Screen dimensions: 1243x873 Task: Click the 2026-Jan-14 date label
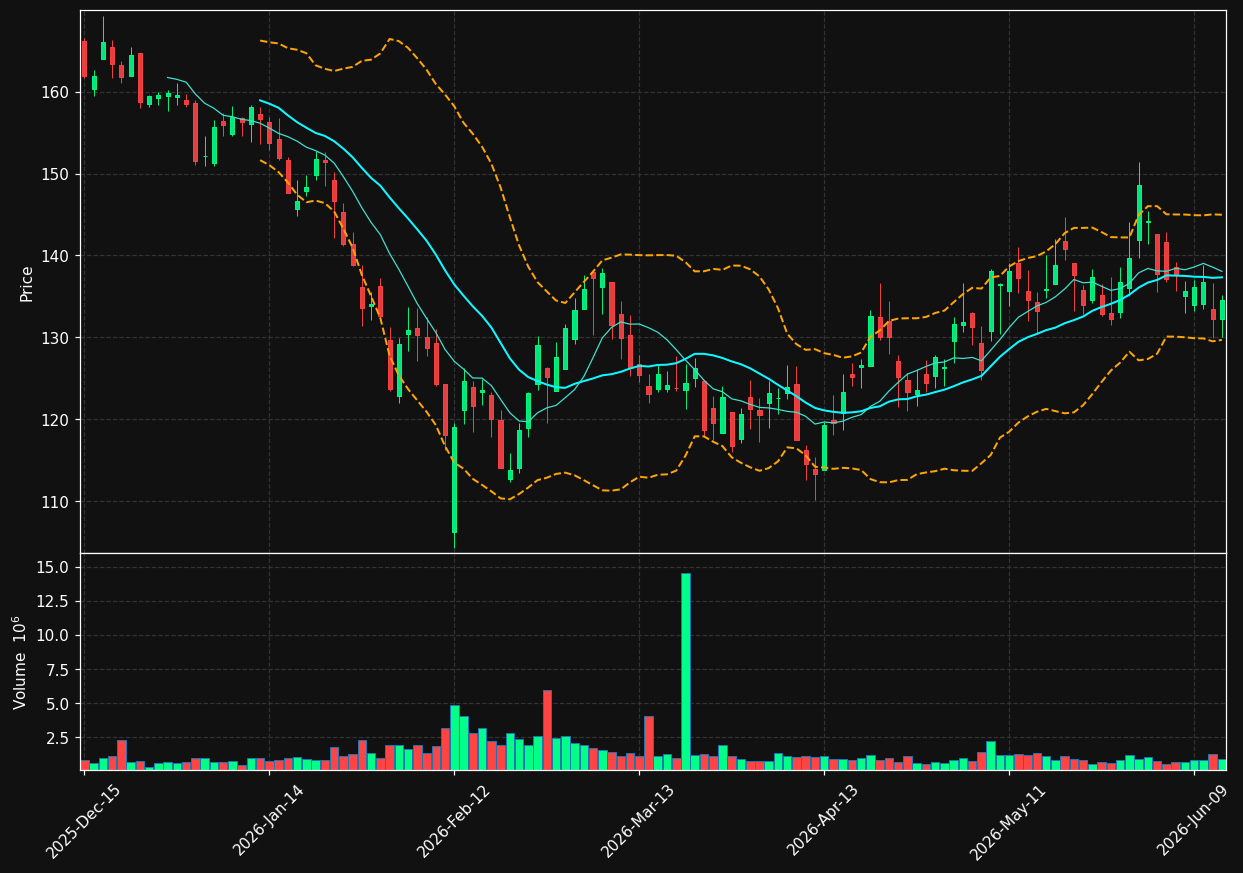[x=270, y=821]
